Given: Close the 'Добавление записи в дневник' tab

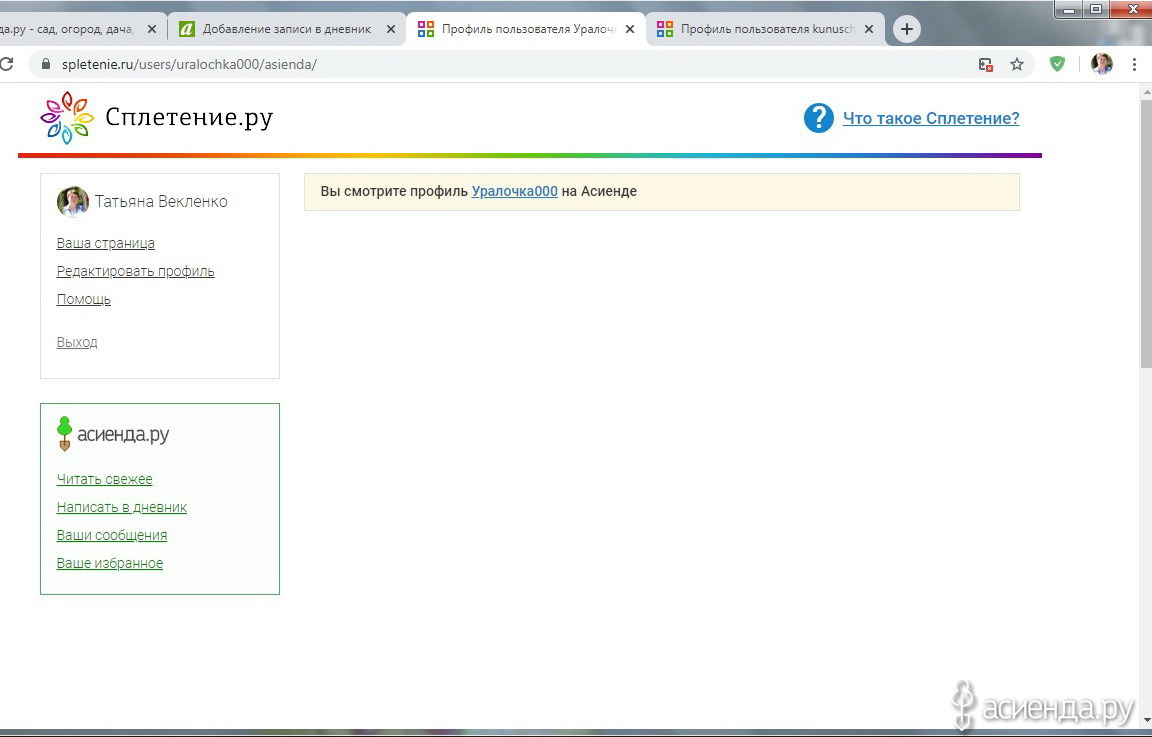Looking at the screenshot, I should point(391,29).
